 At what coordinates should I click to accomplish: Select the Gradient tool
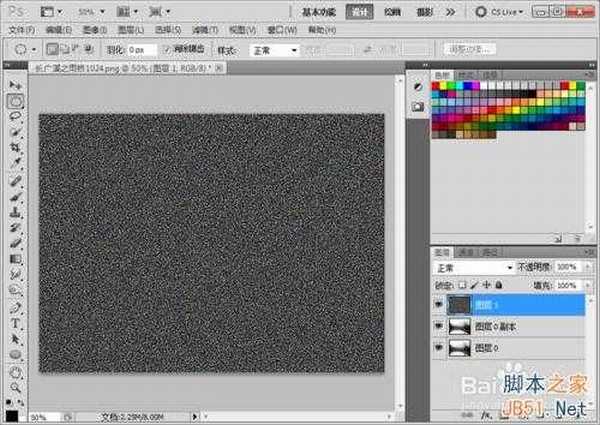pyautogui.click(x=17, y=258)
